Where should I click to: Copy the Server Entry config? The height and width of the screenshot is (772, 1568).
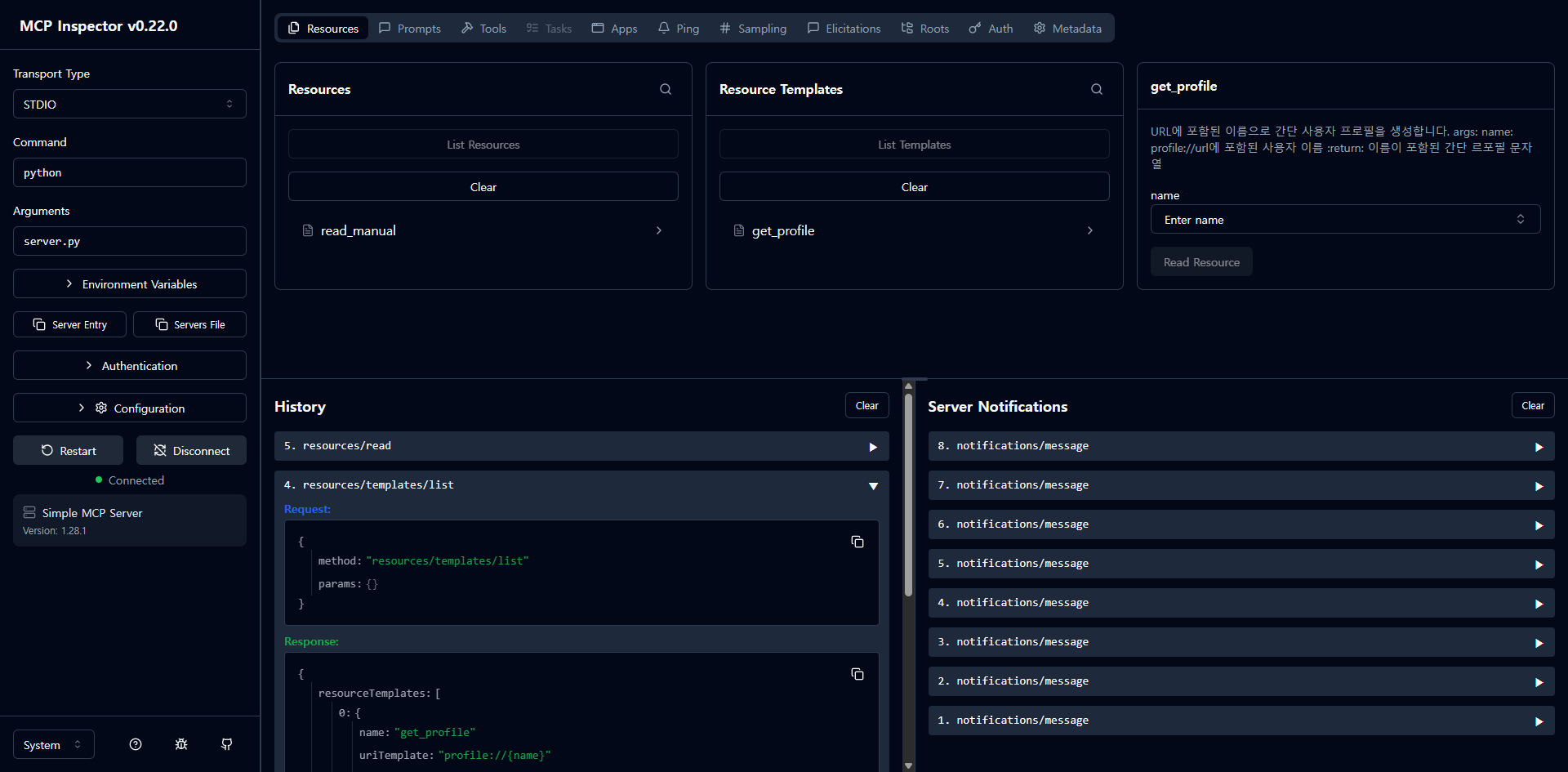pos(70,324)
